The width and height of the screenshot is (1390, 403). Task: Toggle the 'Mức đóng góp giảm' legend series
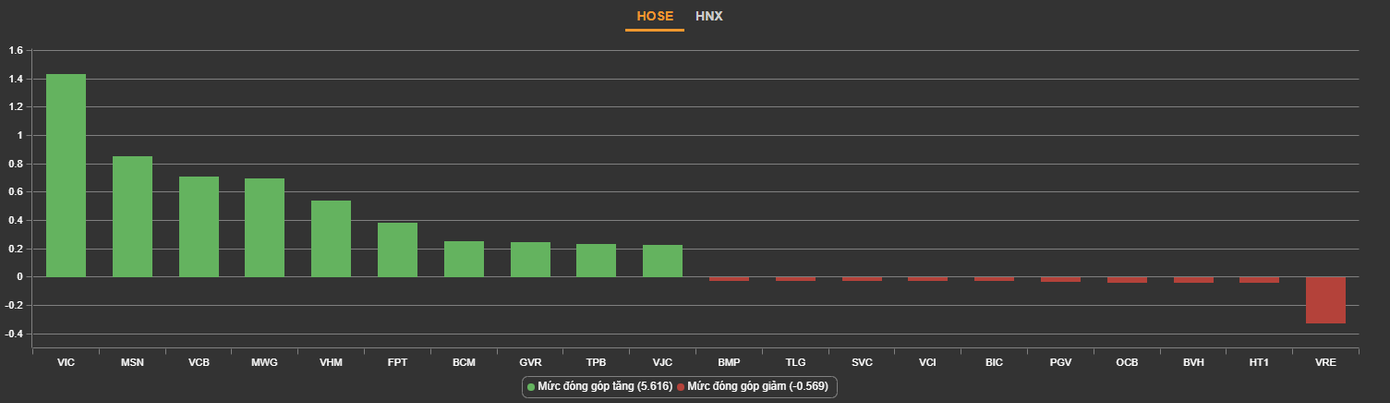(757, 386)
